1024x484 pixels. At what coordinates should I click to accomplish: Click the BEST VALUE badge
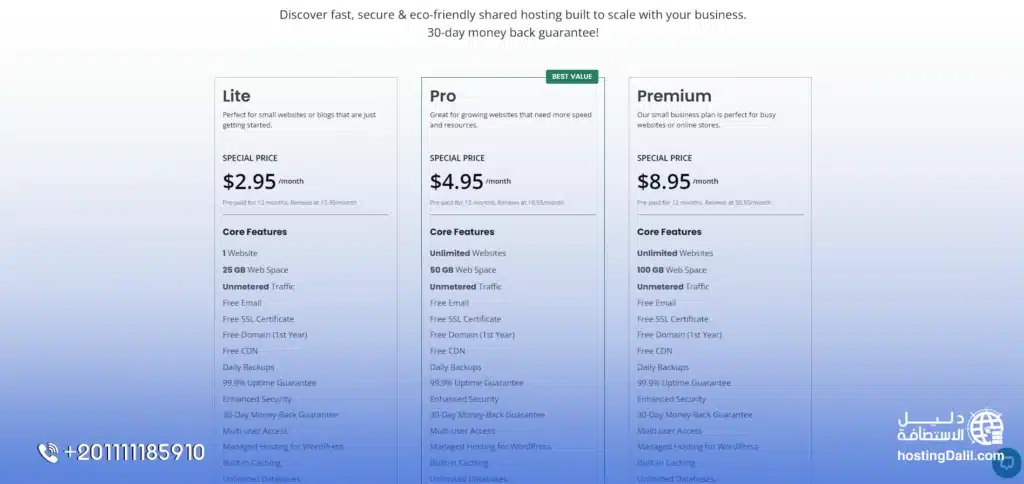click(x=572, y=77)
